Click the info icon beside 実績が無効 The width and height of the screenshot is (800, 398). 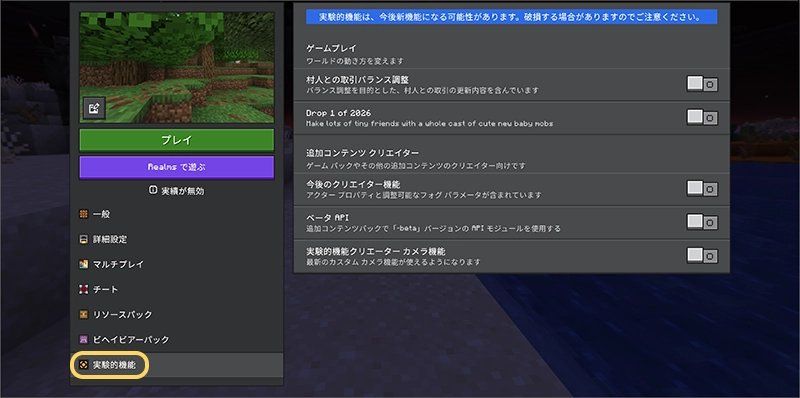pyautogui.click(x=153, y=190)
